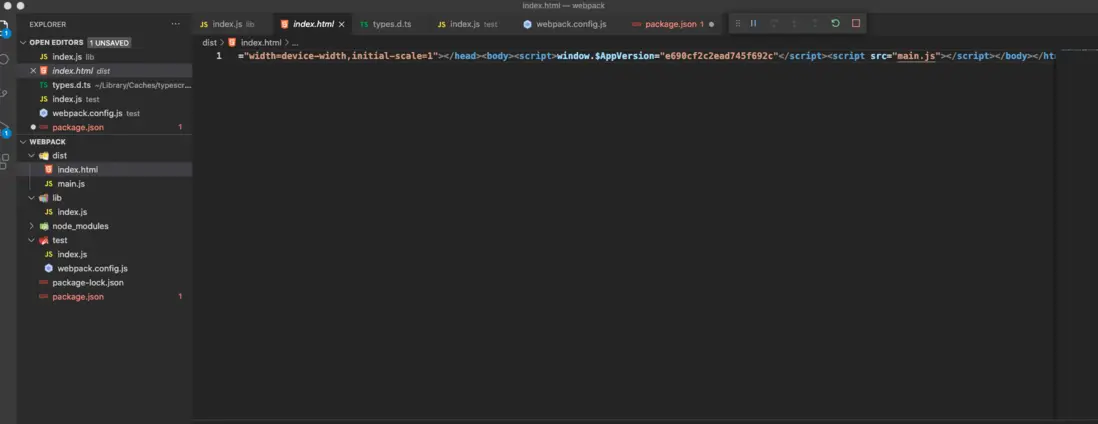The height and width of the screenshot is (424, 1098).
Task: Click the debug Step Into icon
Action: click(794, 23)
